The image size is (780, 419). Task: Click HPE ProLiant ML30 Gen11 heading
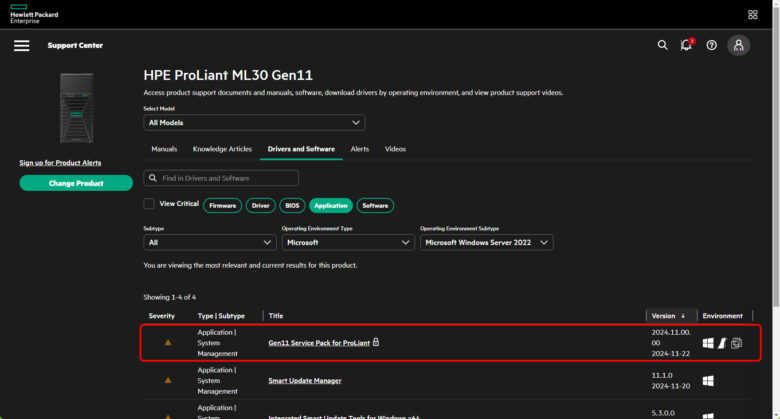point(228,75)
